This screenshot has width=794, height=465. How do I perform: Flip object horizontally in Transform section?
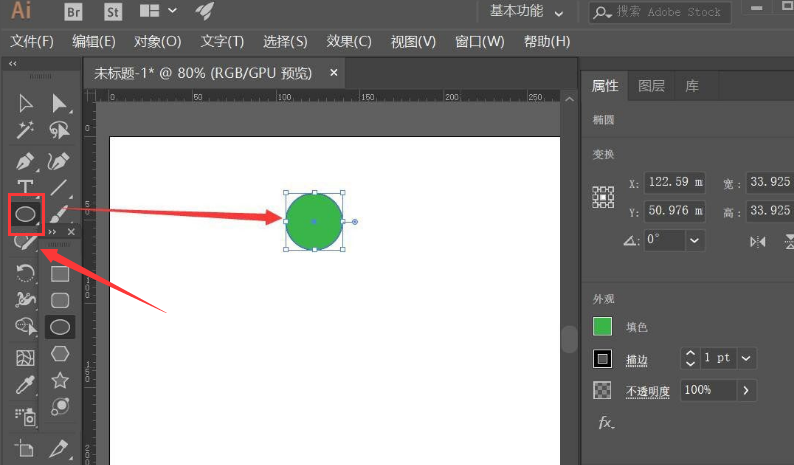pyautogui.click(x=757, y=241)
